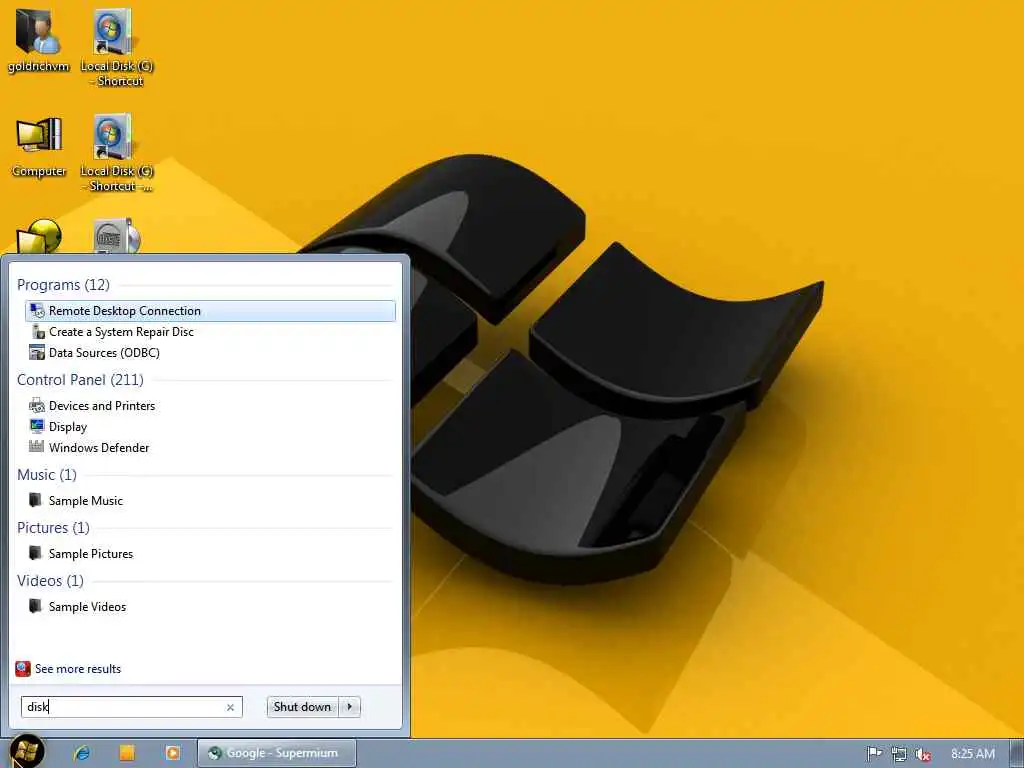Screen dimensions: 1024x768
Task: Launch Internet Explorer from taskbar
Action: coord(82,753)
